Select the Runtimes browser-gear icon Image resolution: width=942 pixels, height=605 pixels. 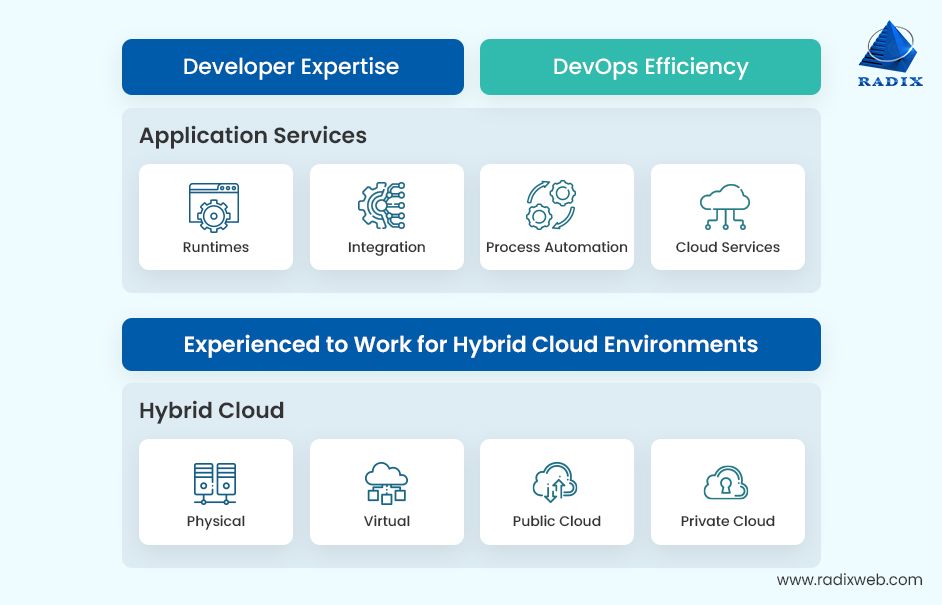point(216,204)
